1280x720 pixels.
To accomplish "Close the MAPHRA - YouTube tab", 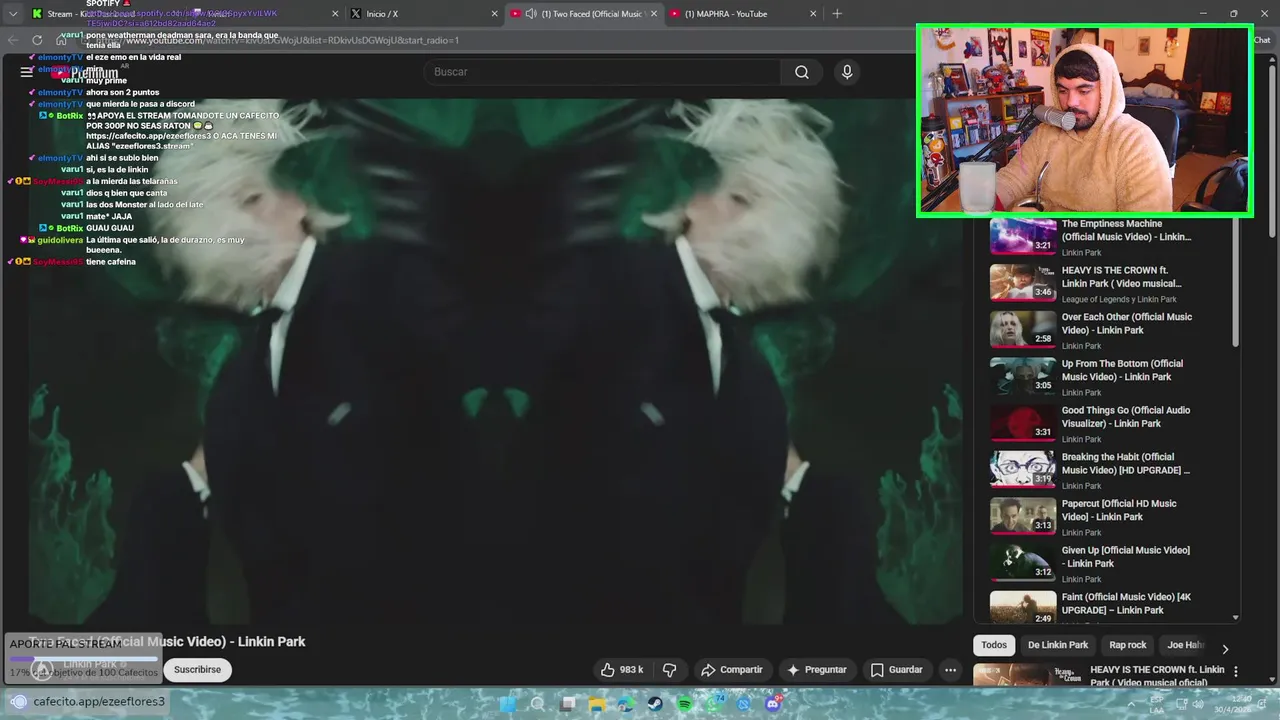I will point(813,14).
